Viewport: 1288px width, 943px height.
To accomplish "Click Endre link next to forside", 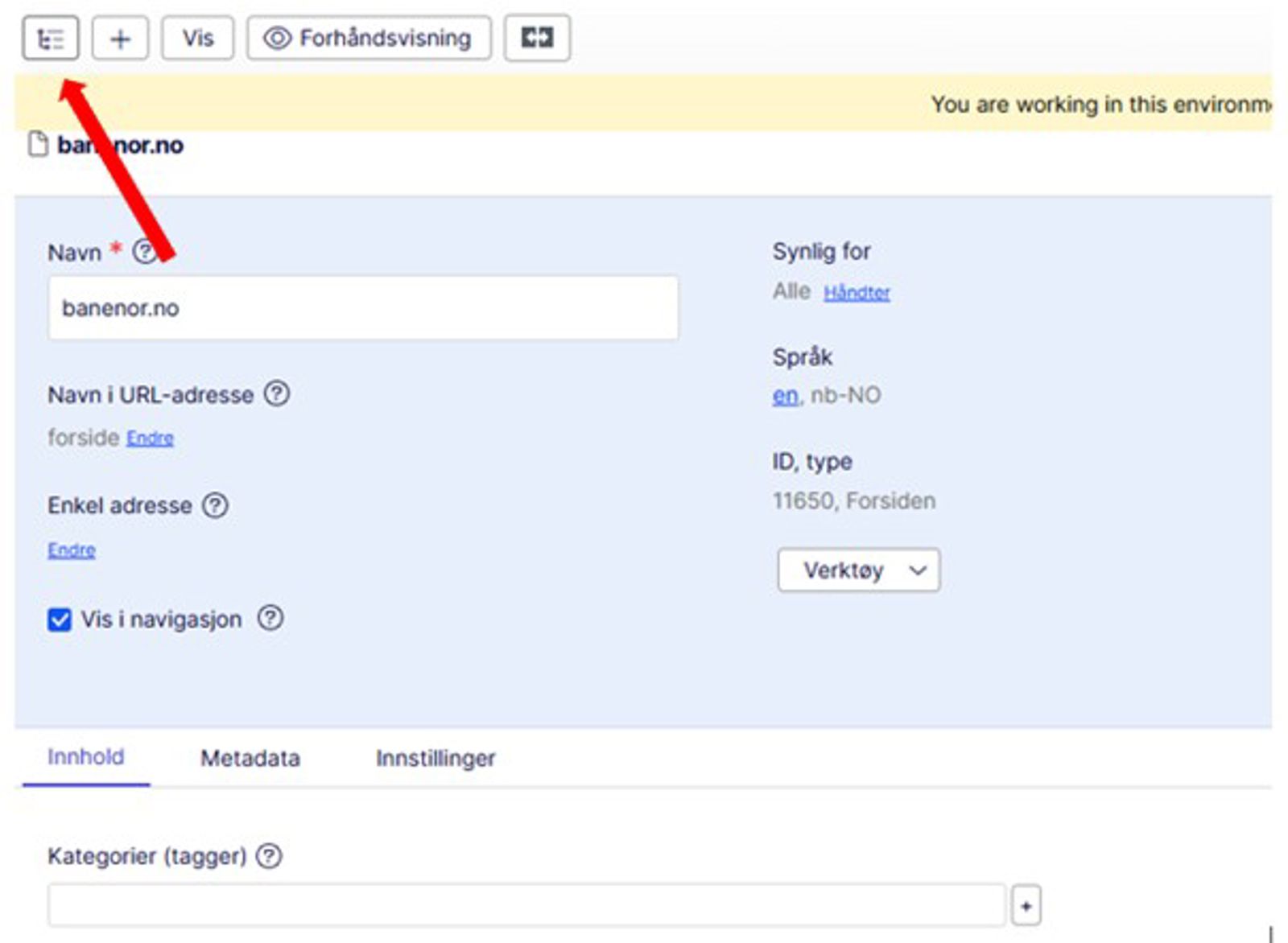I will [150, 439].
